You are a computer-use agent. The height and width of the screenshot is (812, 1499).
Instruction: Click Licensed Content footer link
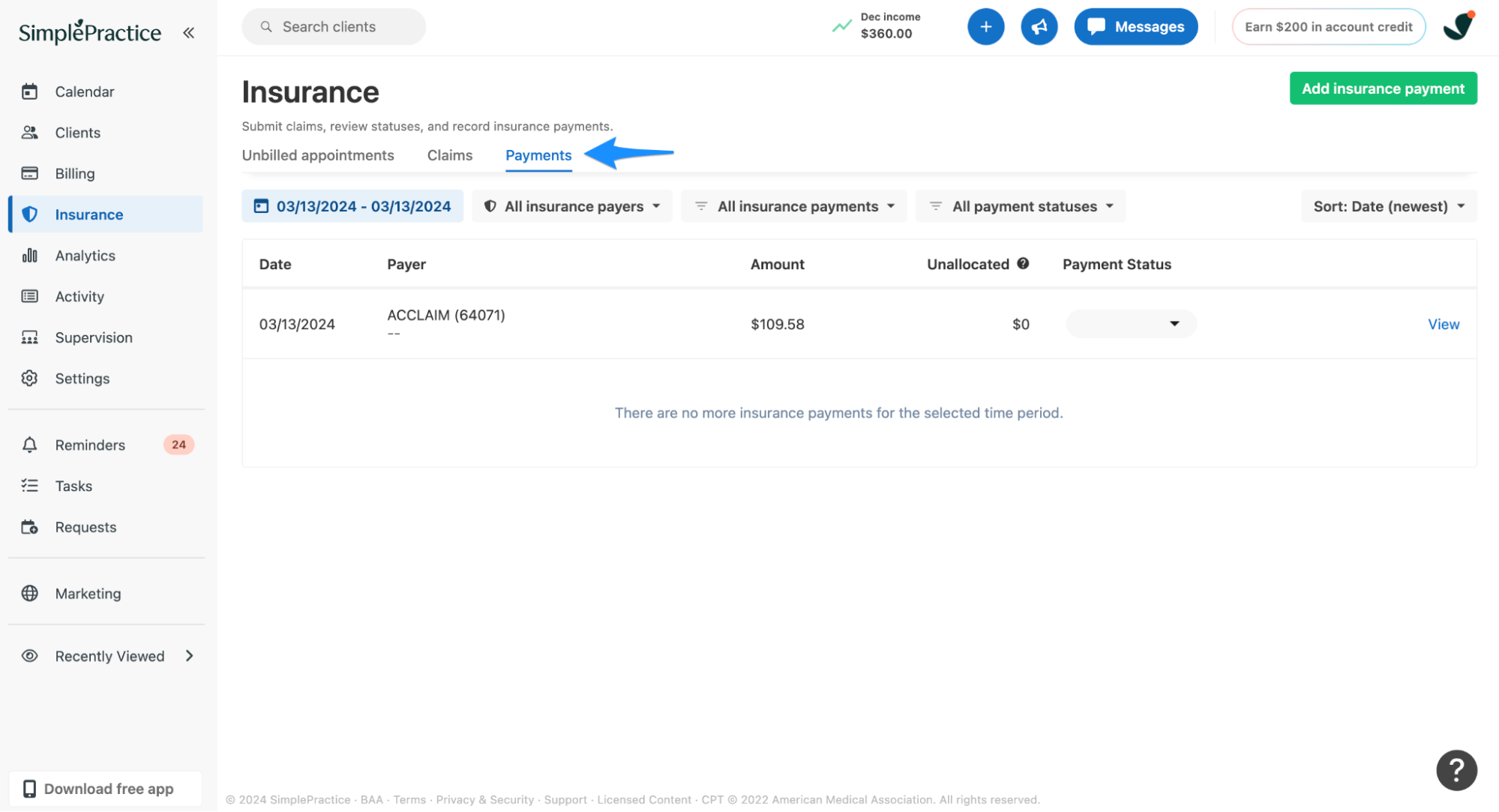tap(644, 800)
